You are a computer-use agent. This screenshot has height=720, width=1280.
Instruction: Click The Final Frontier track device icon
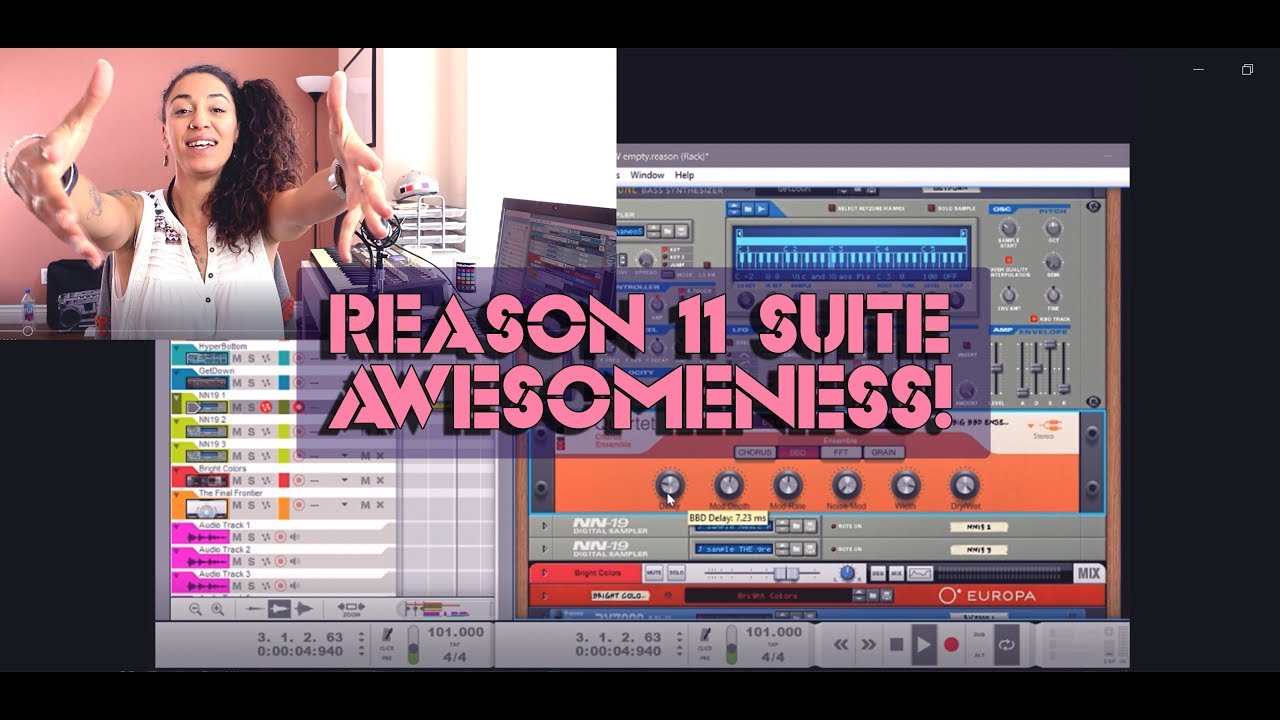click(207, 508)
